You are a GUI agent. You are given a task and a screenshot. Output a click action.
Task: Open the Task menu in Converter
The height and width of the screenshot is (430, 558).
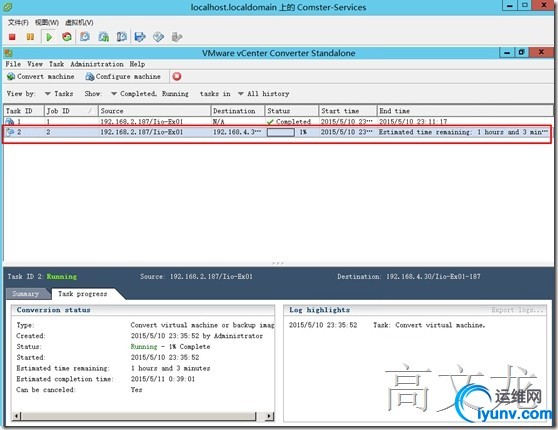click(x=57, y=64)
